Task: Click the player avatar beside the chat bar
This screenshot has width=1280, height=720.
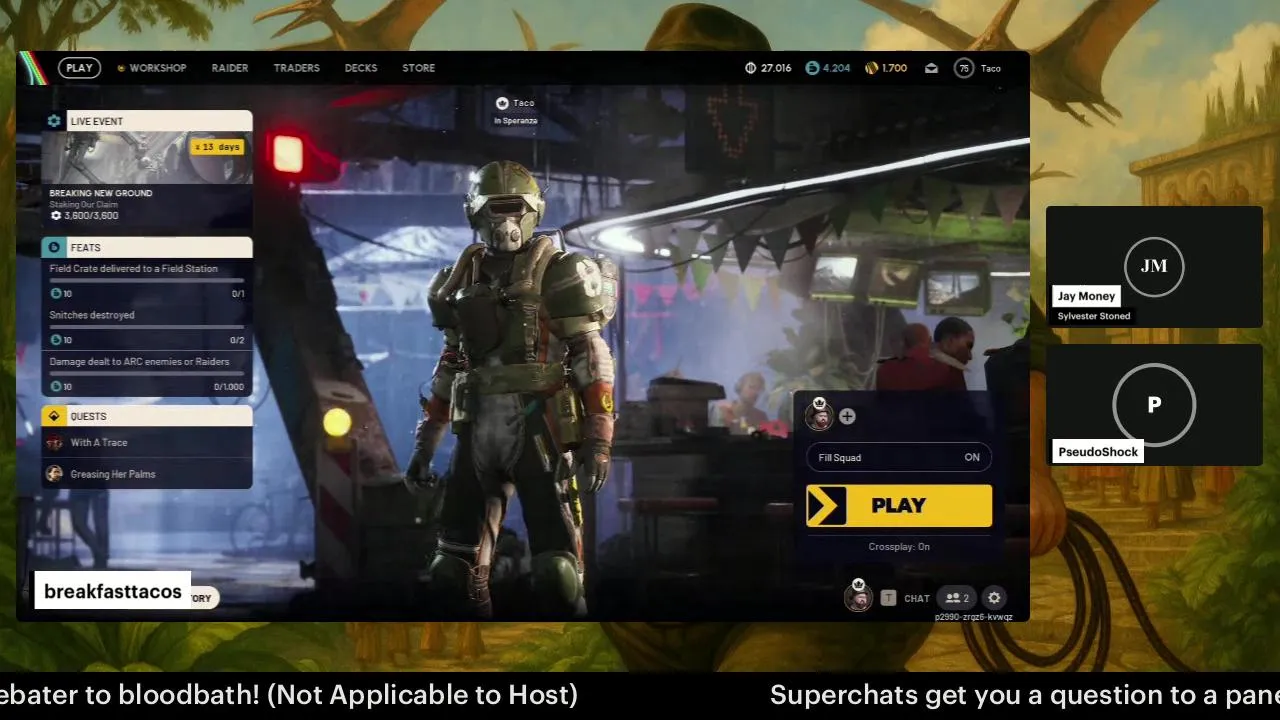Action: (858, 596)
